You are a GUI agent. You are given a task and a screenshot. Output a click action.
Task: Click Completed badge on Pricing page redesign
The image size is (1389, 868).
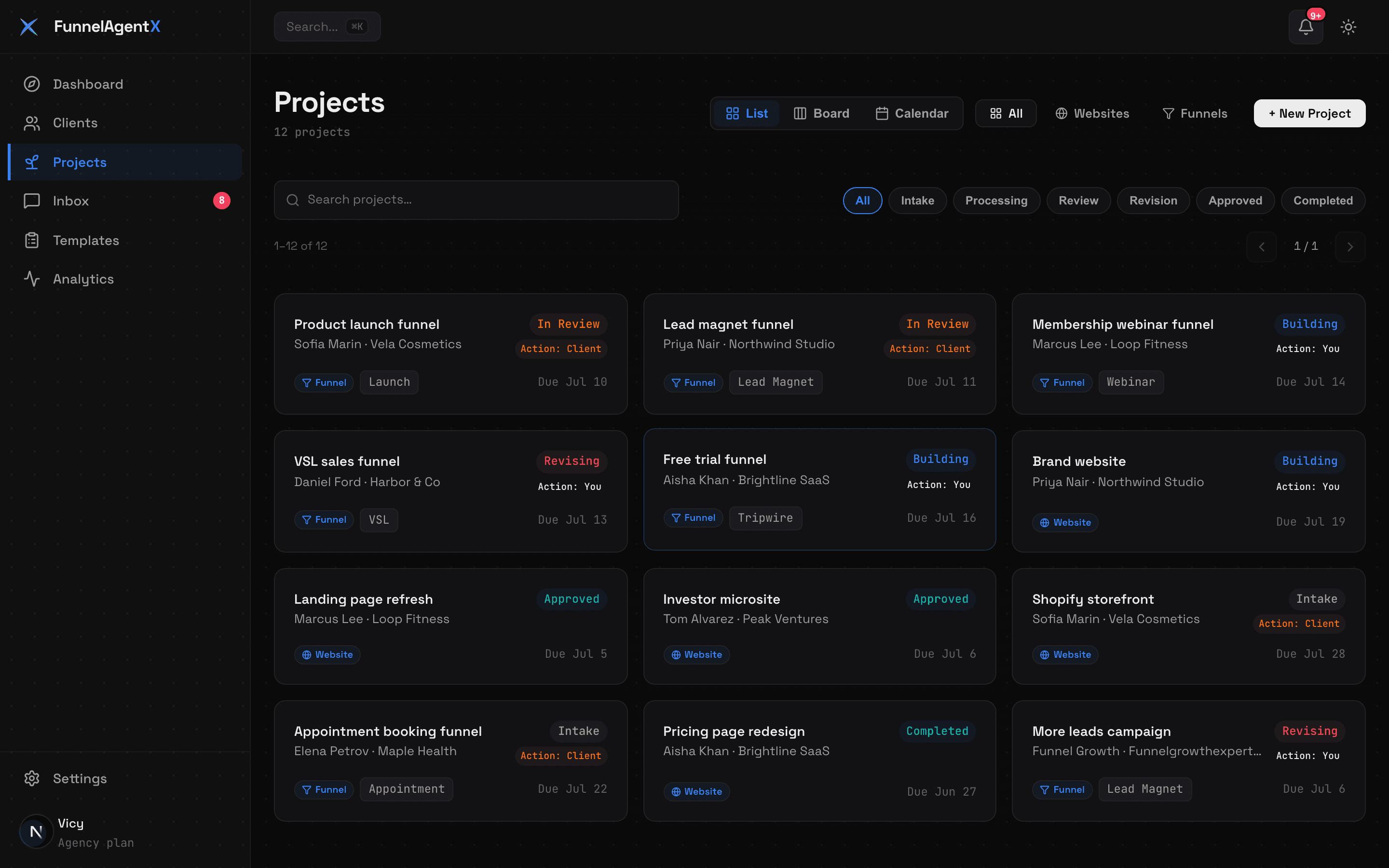937,731
